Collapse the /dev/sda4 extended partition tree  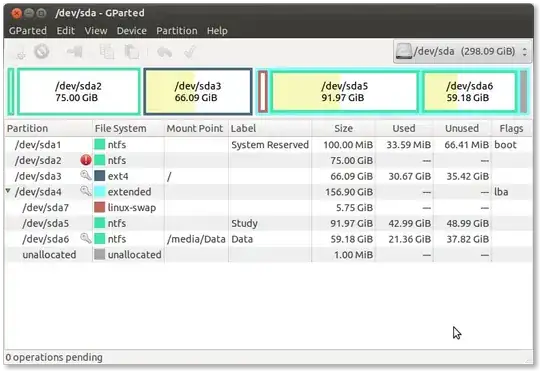(8, 190)
